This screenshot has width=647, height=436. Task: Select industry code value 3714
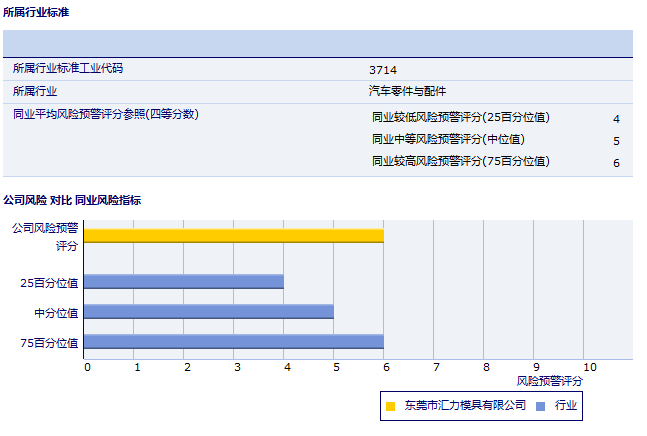click(383, 70)
